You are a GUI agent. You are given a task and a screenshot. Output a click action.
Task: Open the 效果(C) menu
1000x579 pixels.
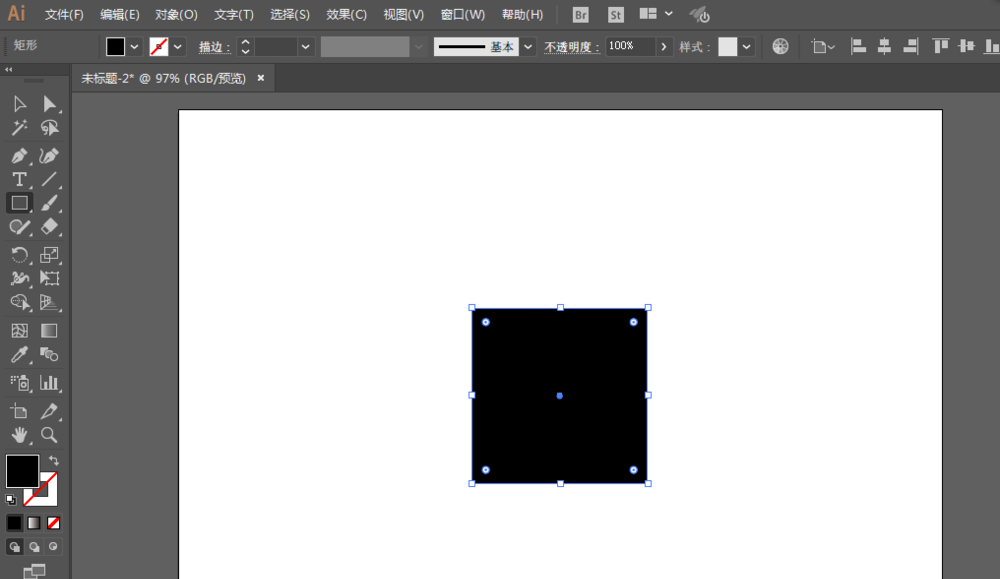coord(346,15)
